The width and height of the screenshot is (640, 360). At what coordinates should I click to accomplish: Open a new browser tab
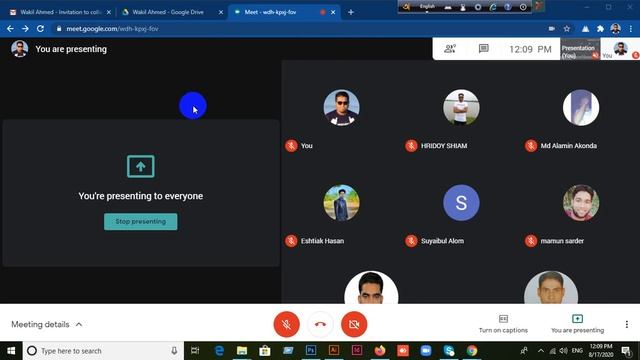[x=351, y=12]
